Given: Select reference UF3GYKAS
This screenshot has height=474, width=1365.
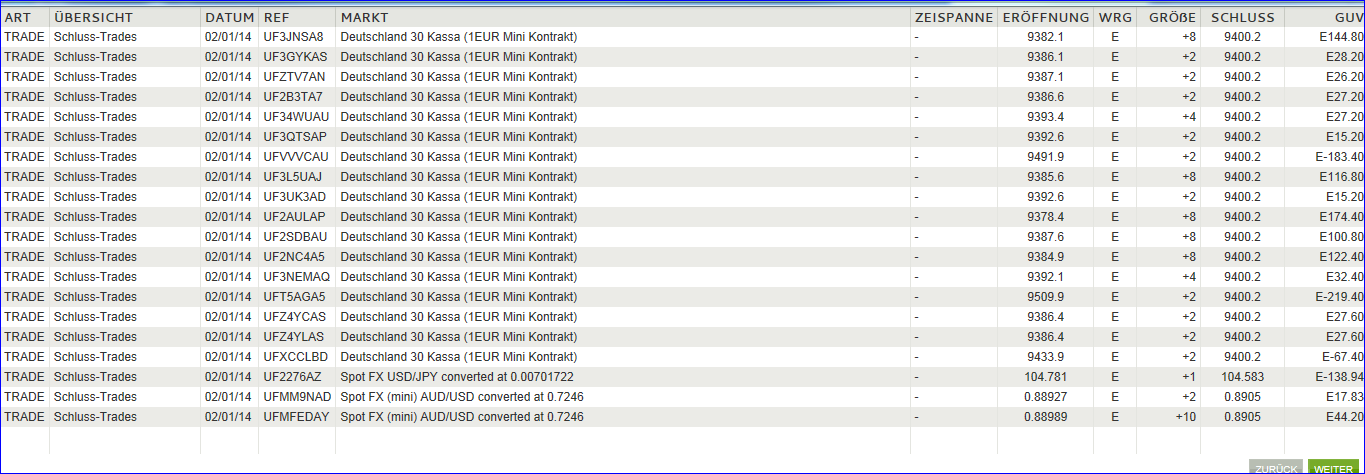Looking at the screenshot, I should (x=295, y=57).
